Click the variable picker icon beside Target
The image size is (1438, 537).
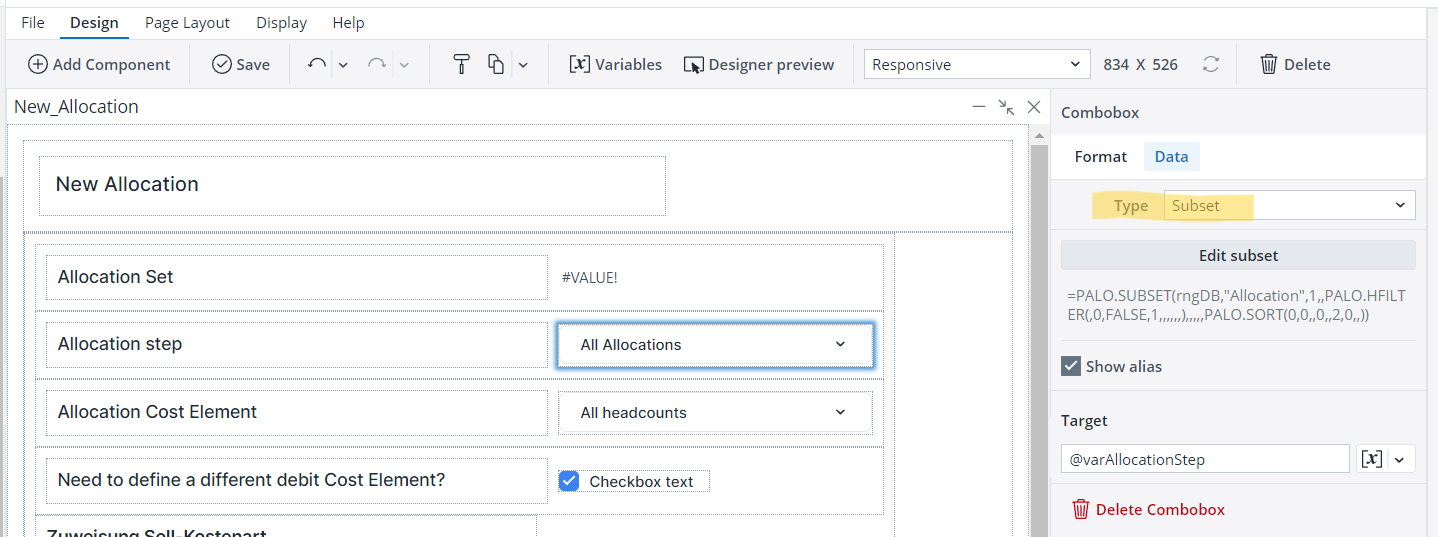point(1373,459)
